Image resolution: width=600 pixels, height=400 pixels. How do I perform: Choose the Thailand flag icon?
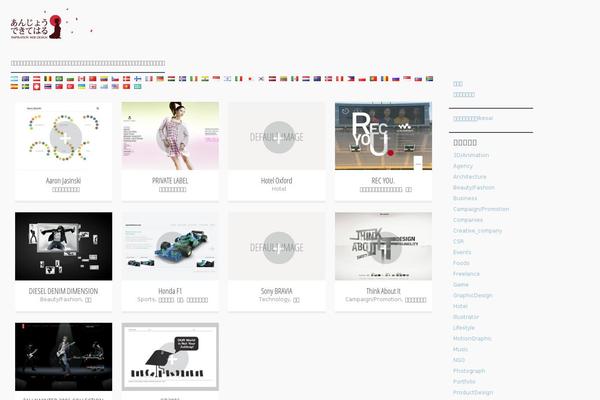[x=48, y=87]
